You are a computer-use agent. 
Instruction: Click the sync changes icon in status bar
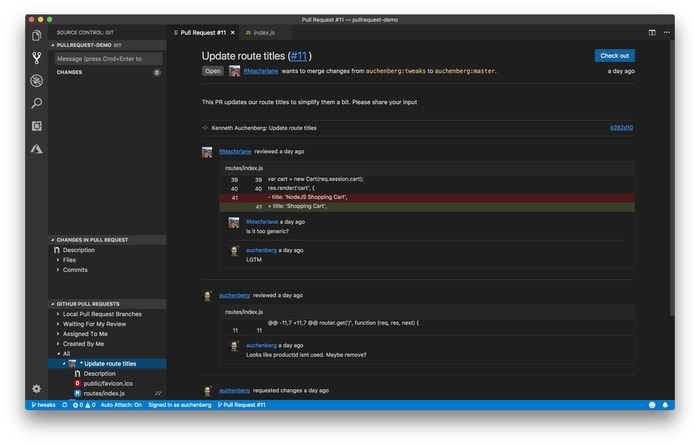[65, 405]
